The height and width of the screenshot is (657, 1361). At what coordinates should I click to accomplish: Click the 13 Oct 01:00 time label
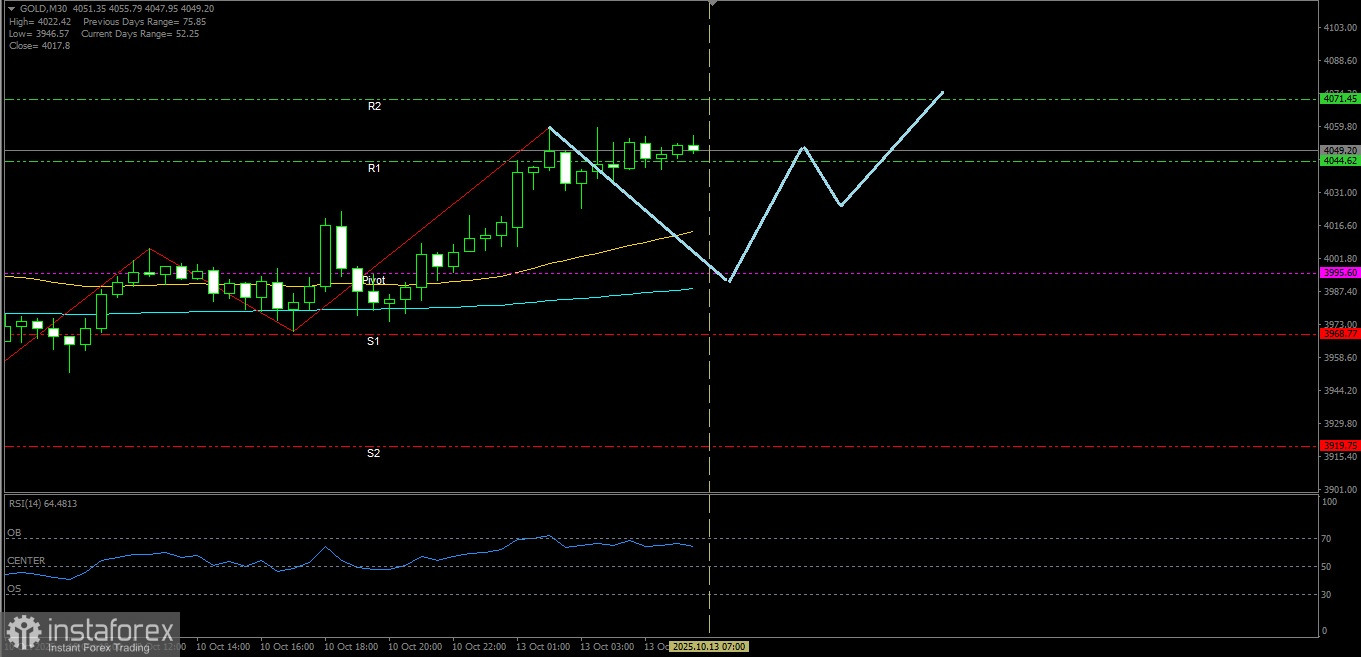pos(543,647)
